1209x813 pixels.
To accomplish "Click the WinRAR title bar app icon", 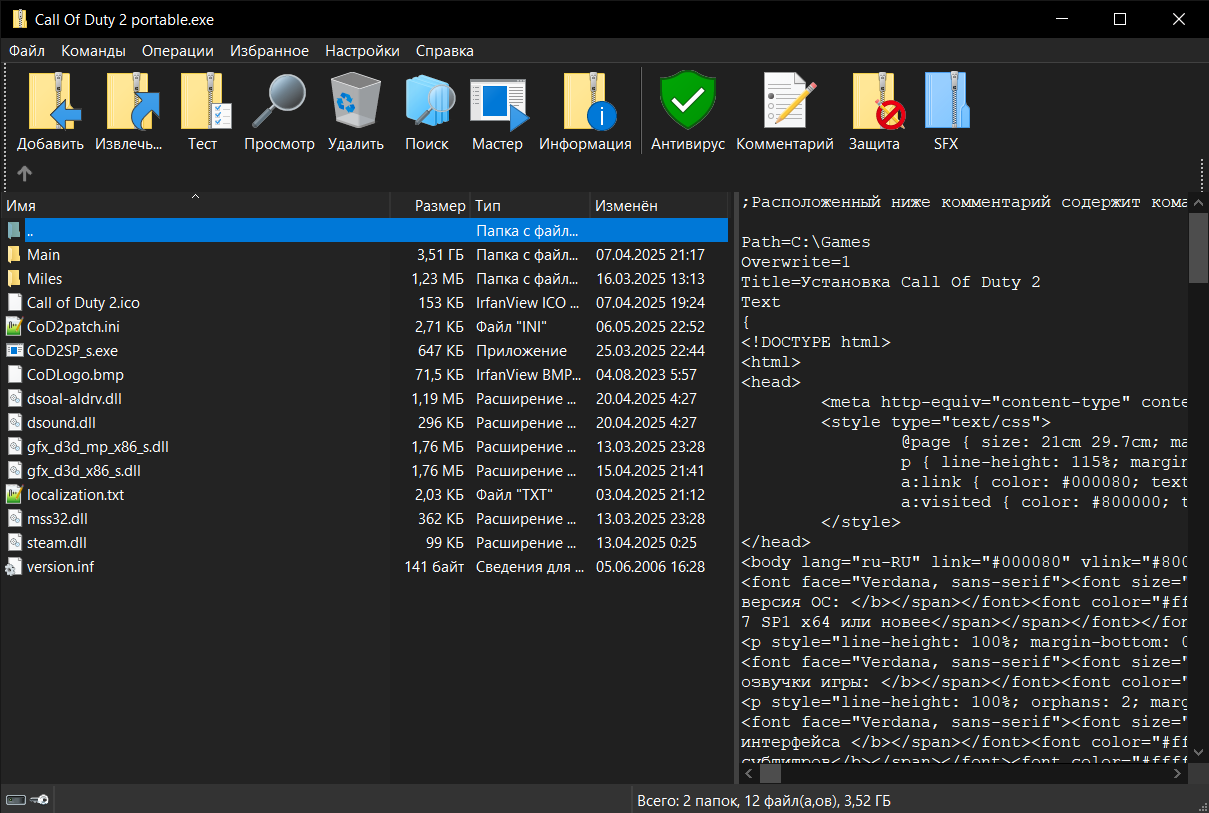I will pyautogui.click(x=19, y=19).
